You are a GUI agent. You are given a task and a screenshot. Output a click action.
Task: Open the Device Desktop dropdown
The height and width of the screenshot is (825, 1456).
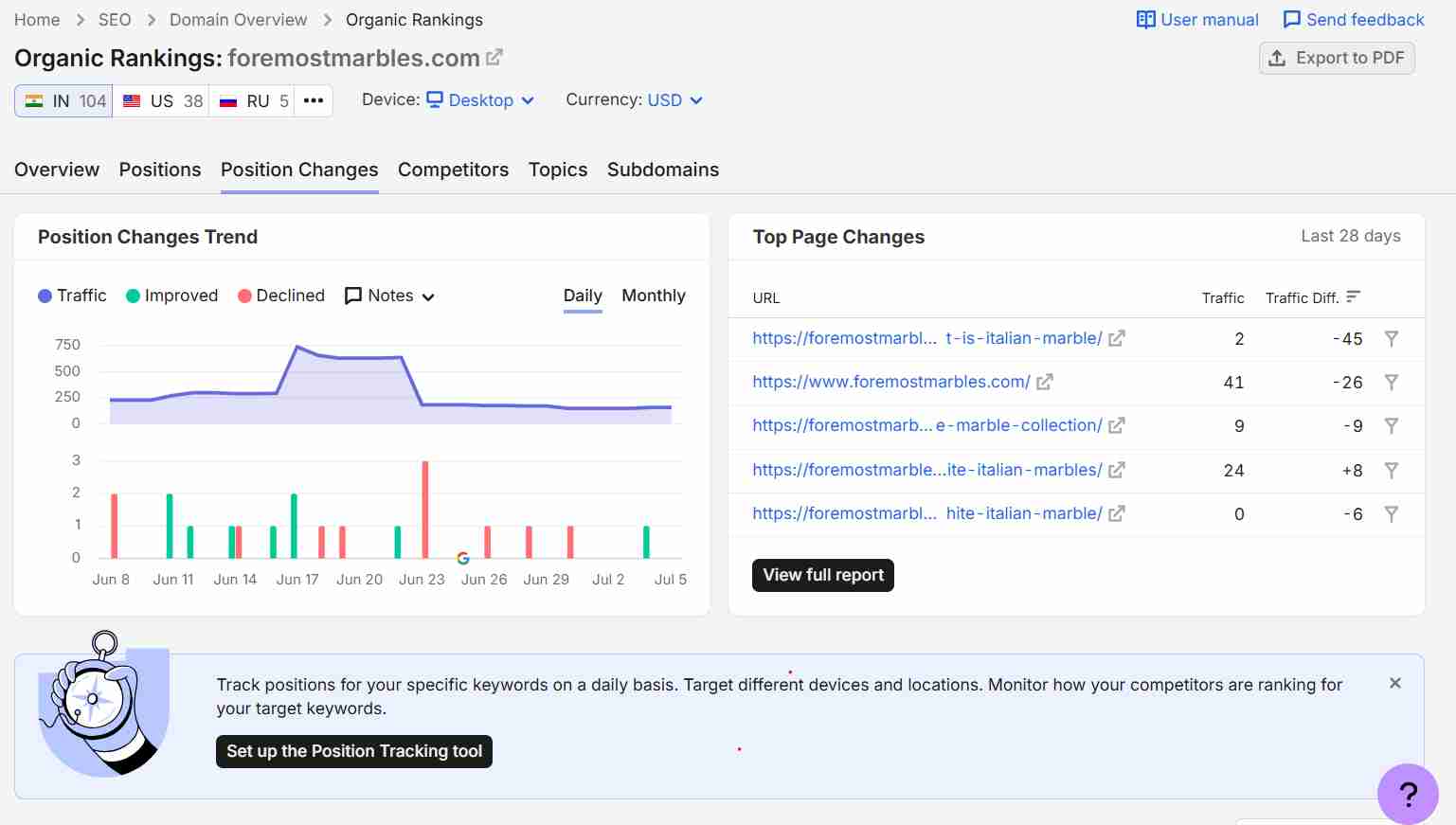(x=480, y=100)
